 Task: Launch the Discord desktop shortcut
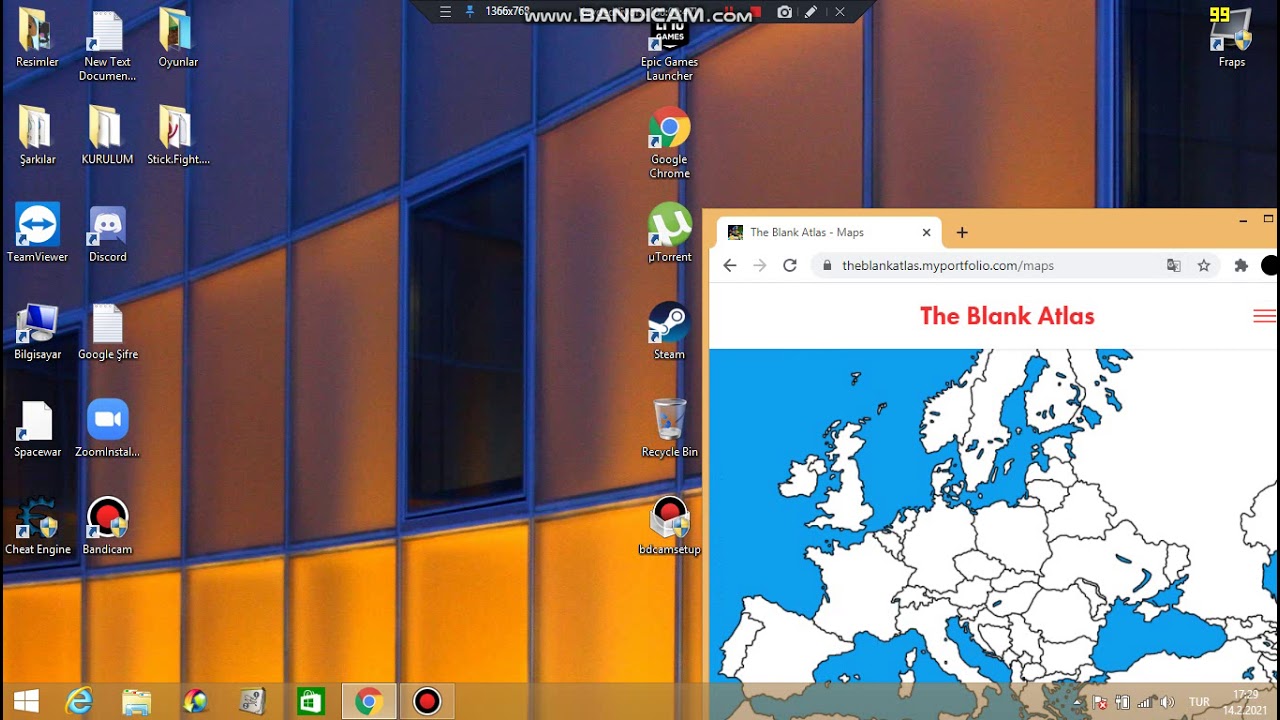107,232
